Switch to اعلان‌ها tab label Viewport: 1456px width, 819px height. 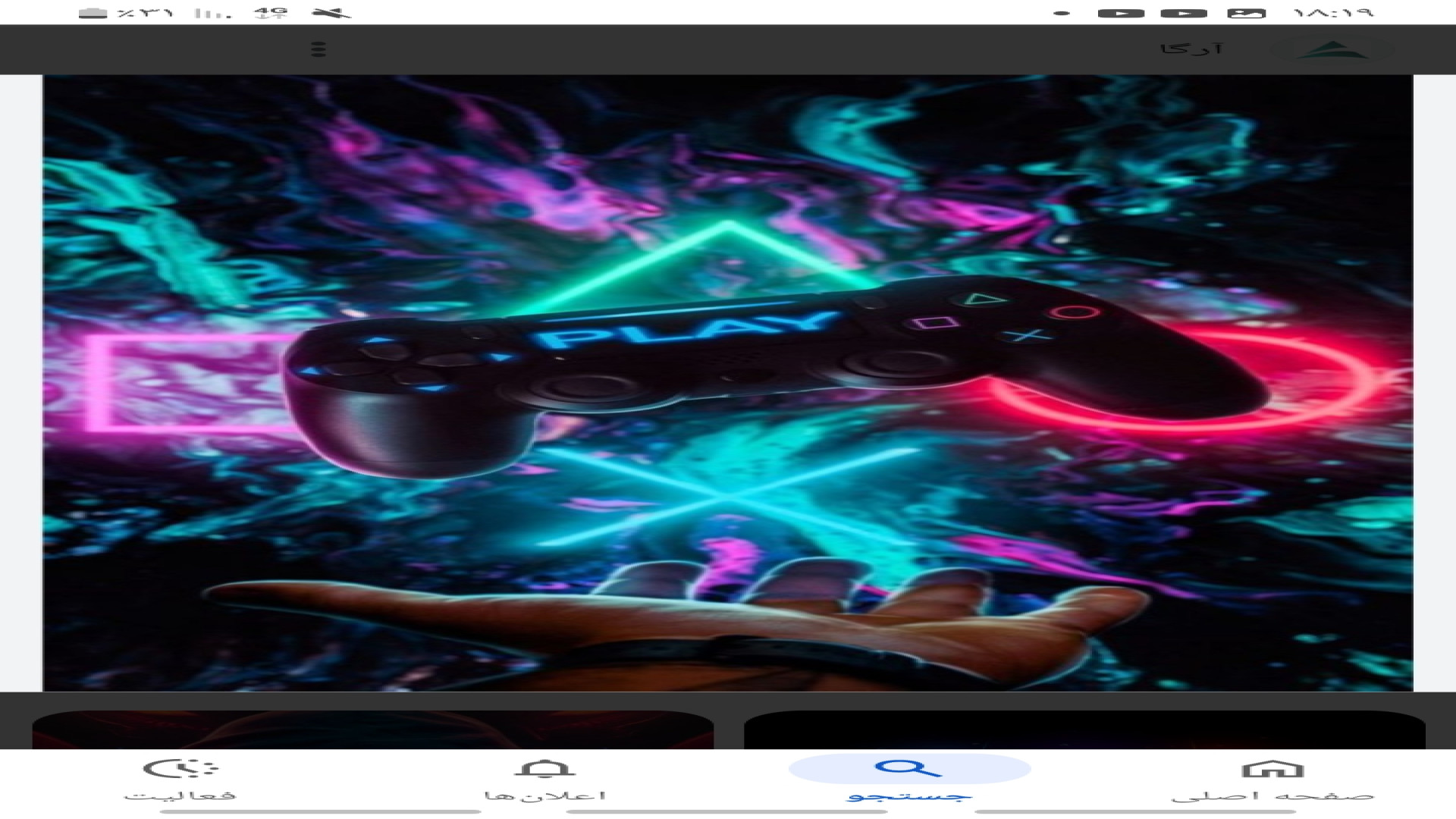tap(544, 796)
